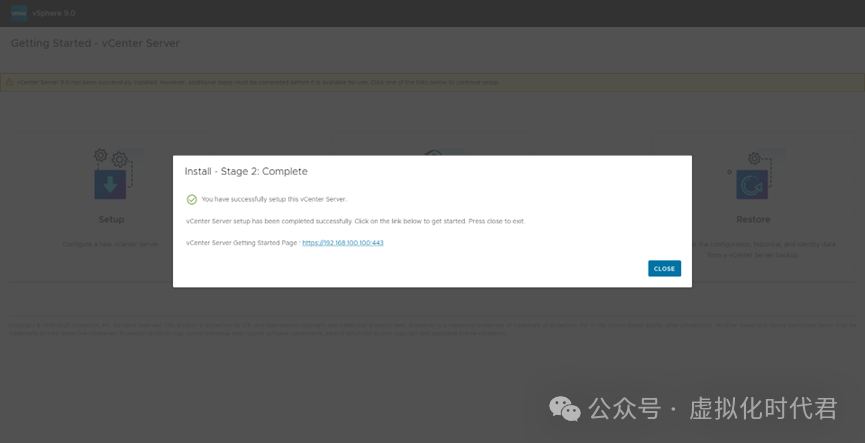Click the 'Configure a new vCenter Server' description

(x=110, y=244)
